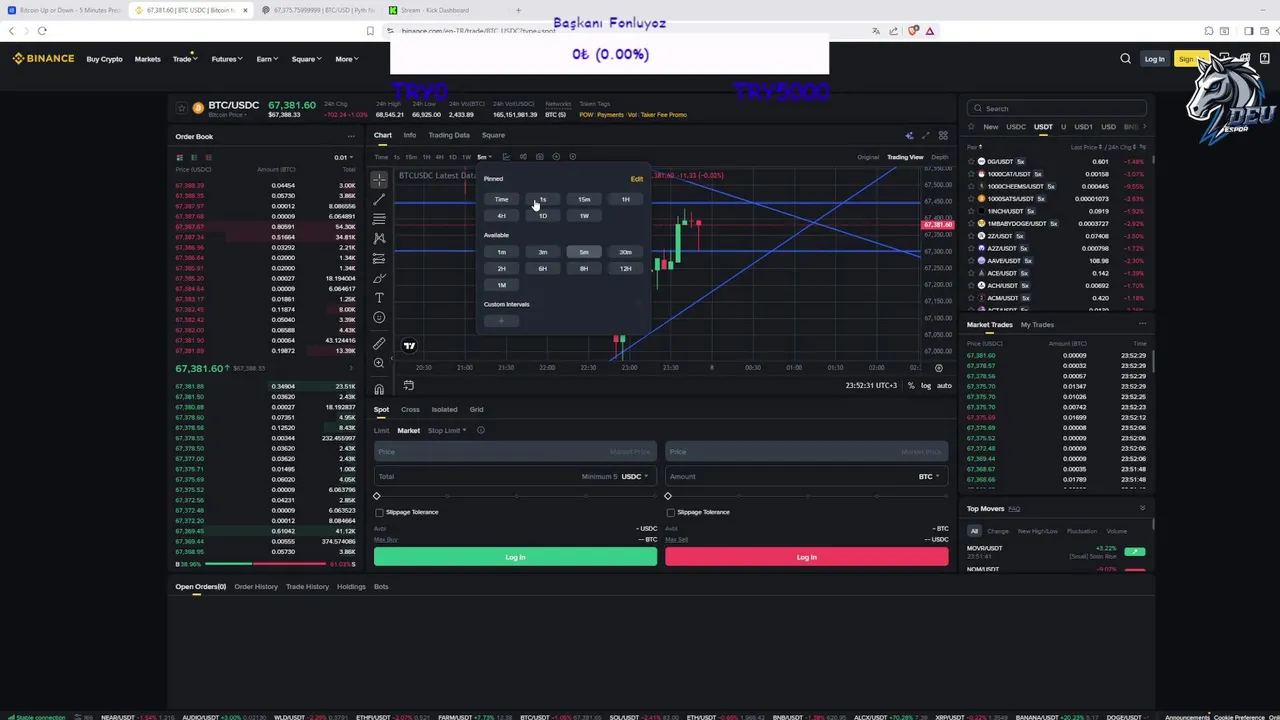Open the USDC total currency dropdown
The width and height of the screenshot is (1280, 720).
(635, 477)
